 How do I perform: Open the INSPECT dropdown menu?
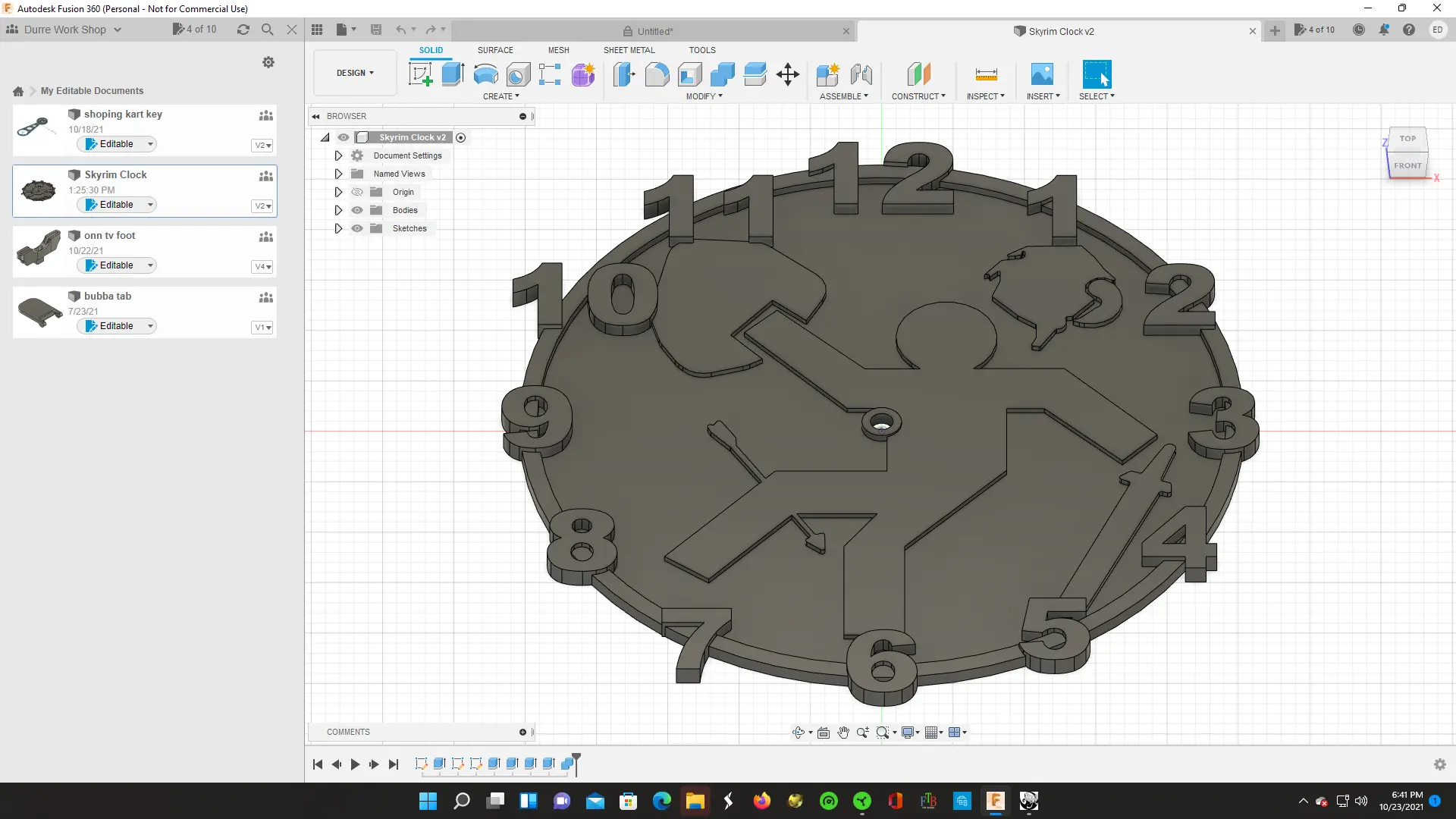[986, 96]
